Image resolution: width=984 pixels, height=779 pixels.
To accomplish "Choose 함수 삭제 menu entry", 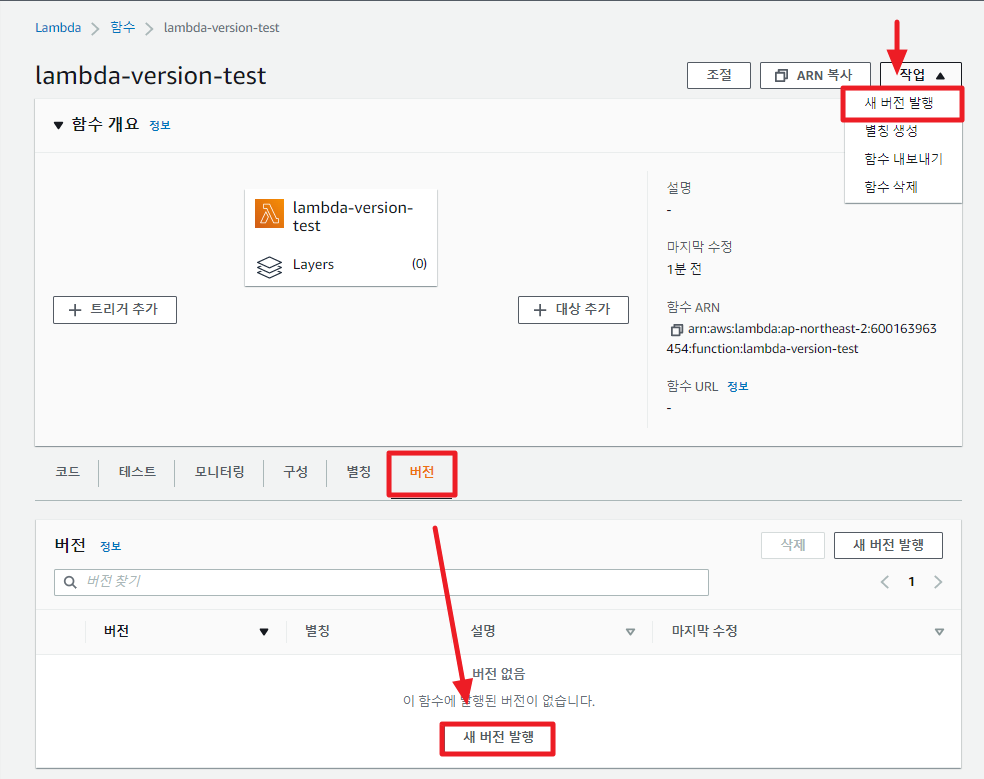I will pyautogui.click(x=890, y=186).
